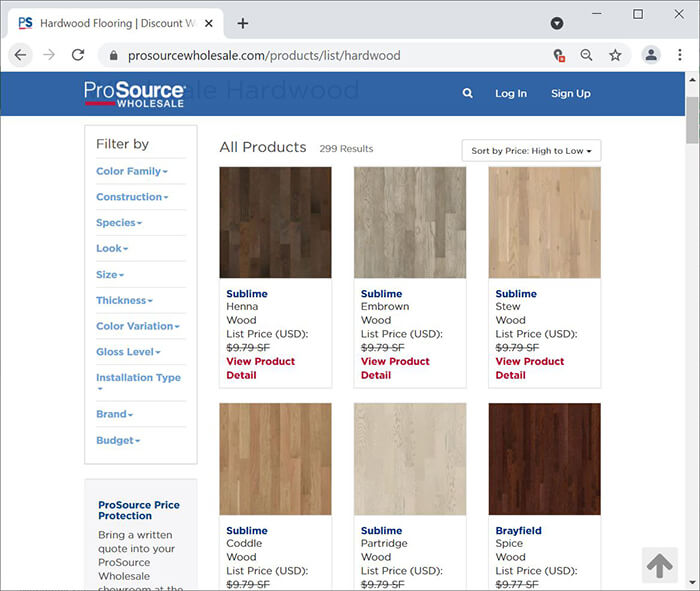Screen dimensions: 700x591
Task: Click the scroll-to-top arrow button
Action: [x=660, y=565]
